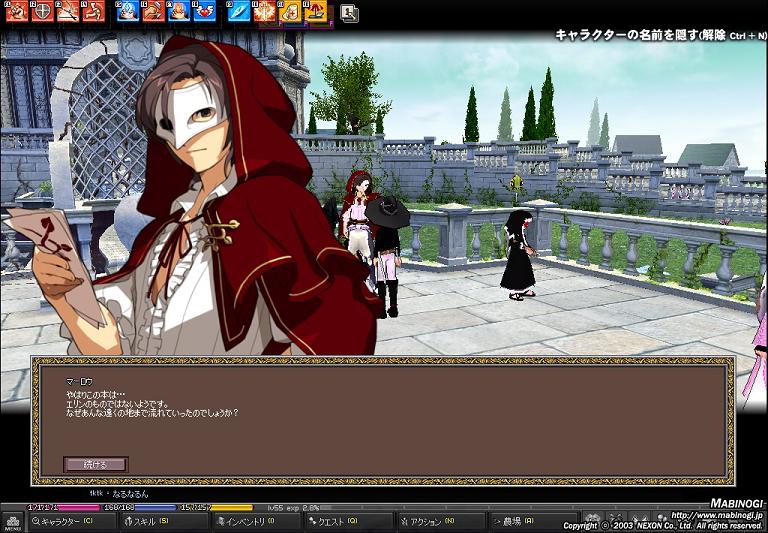Use the F7 blue-framed orange figure skill

coord(179,11)
